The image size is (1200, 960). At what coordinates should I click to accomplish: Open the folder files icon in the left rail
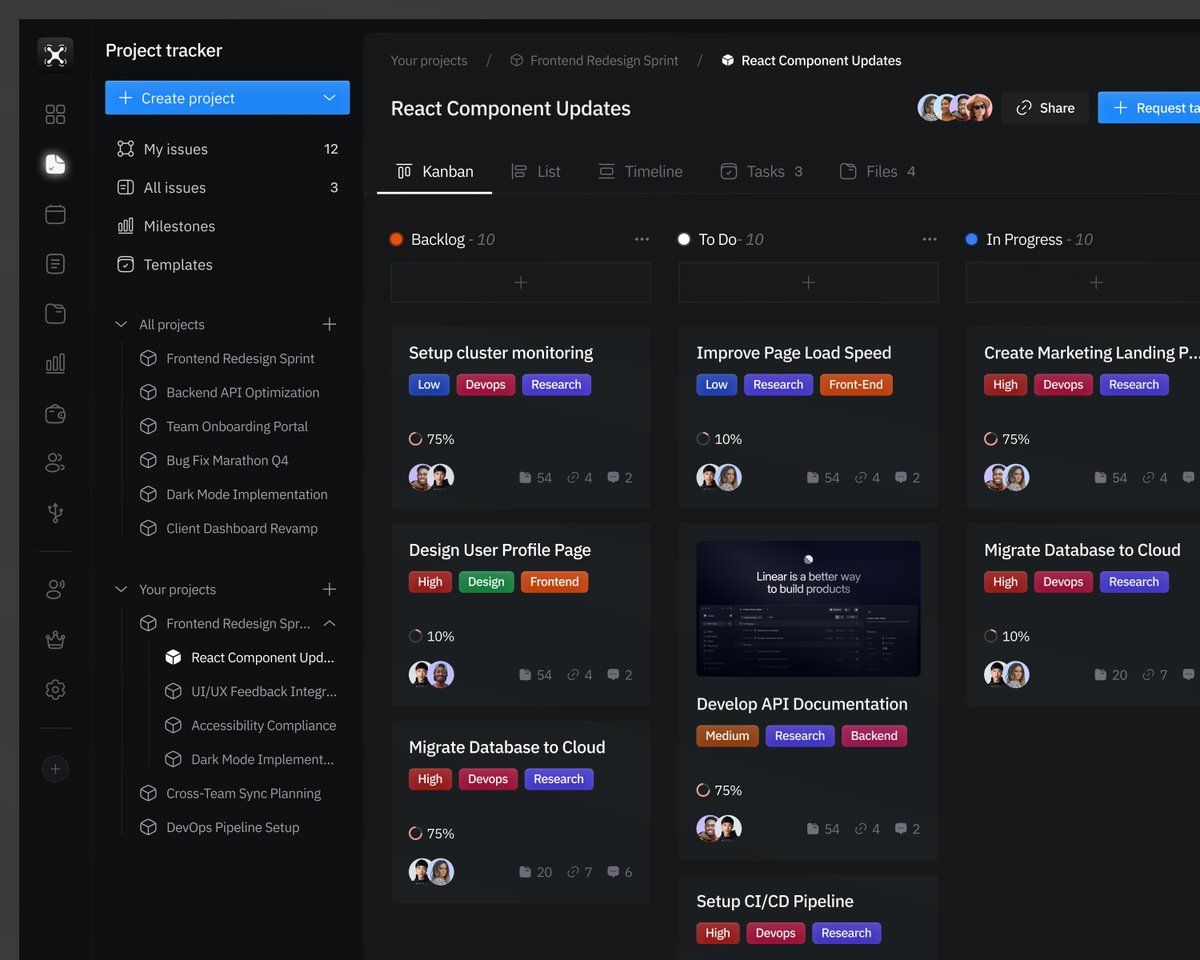pyautogui.click(x=55, y=314)
